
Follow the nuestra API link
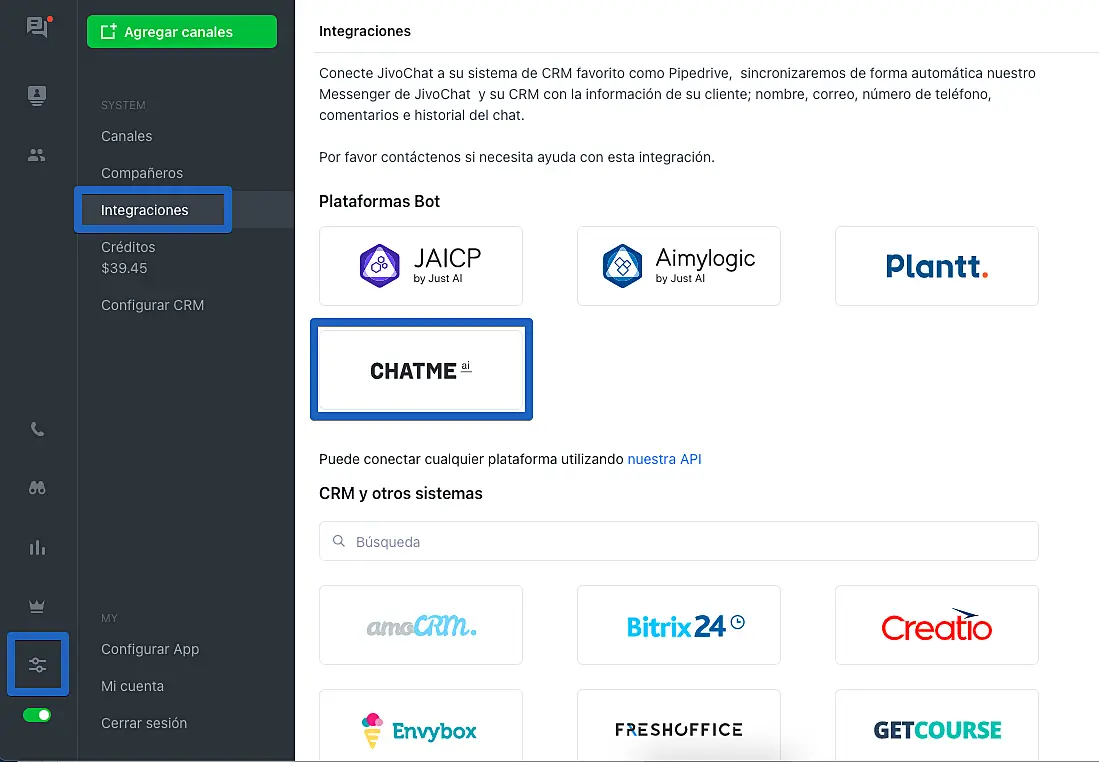click(x=664, y=459)
